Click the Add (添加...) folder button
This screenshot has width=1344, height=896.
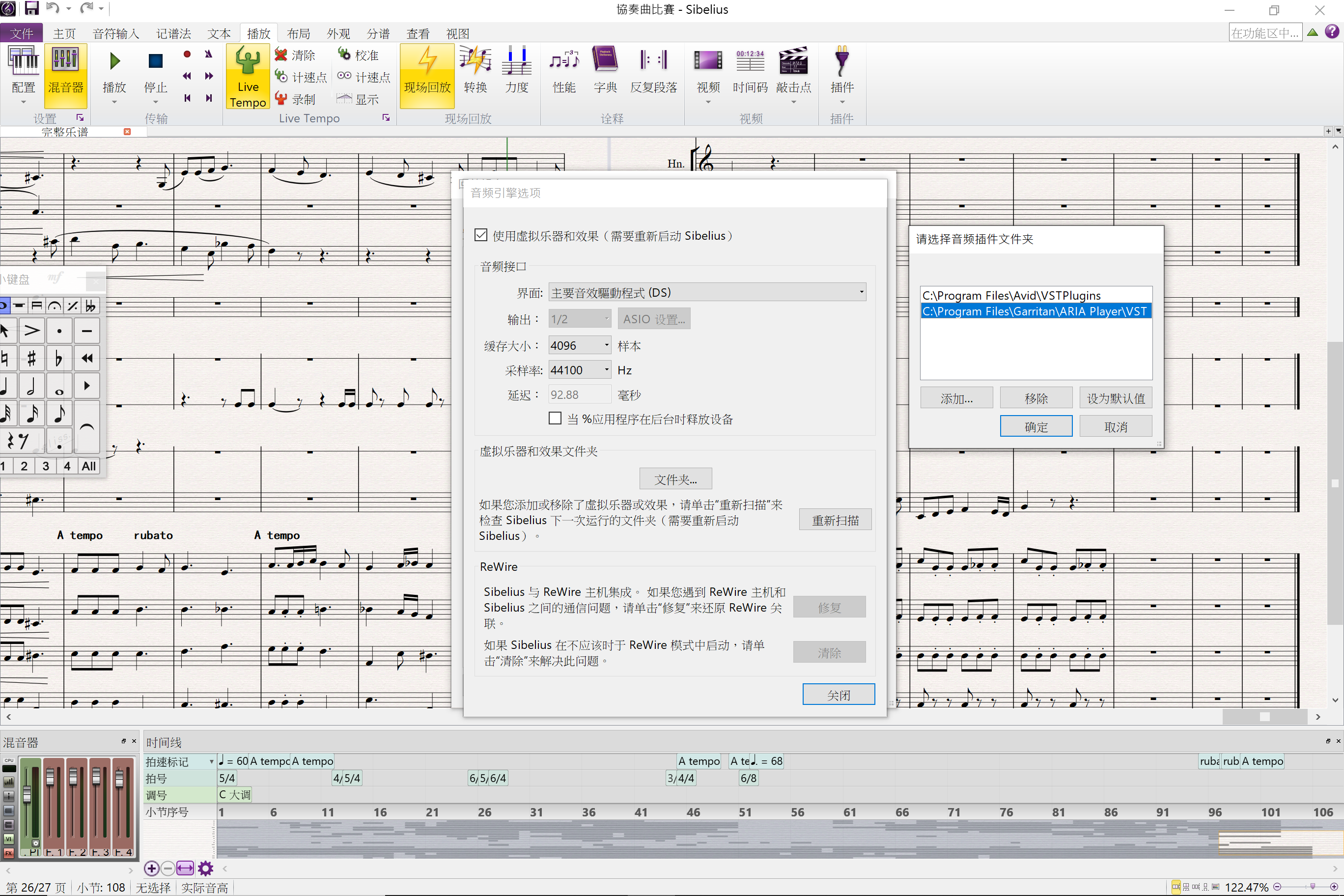point(956,398)
